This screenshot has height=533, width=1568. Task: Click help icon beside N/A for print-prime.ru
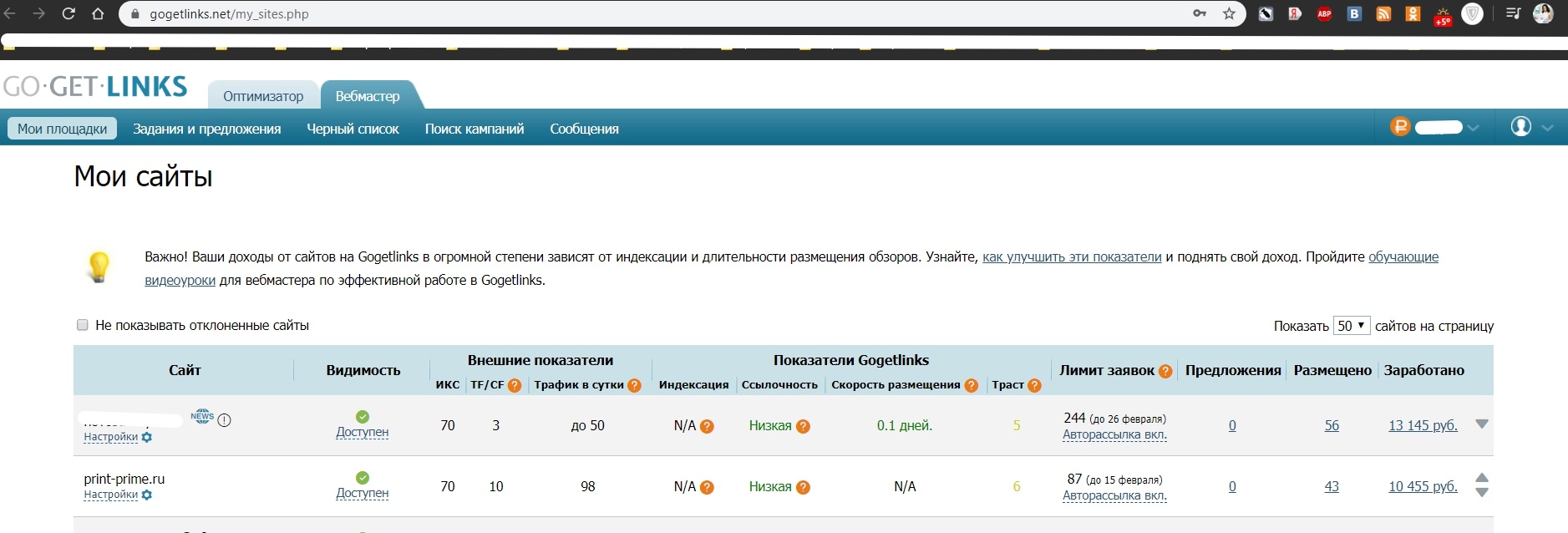(707, 487)
